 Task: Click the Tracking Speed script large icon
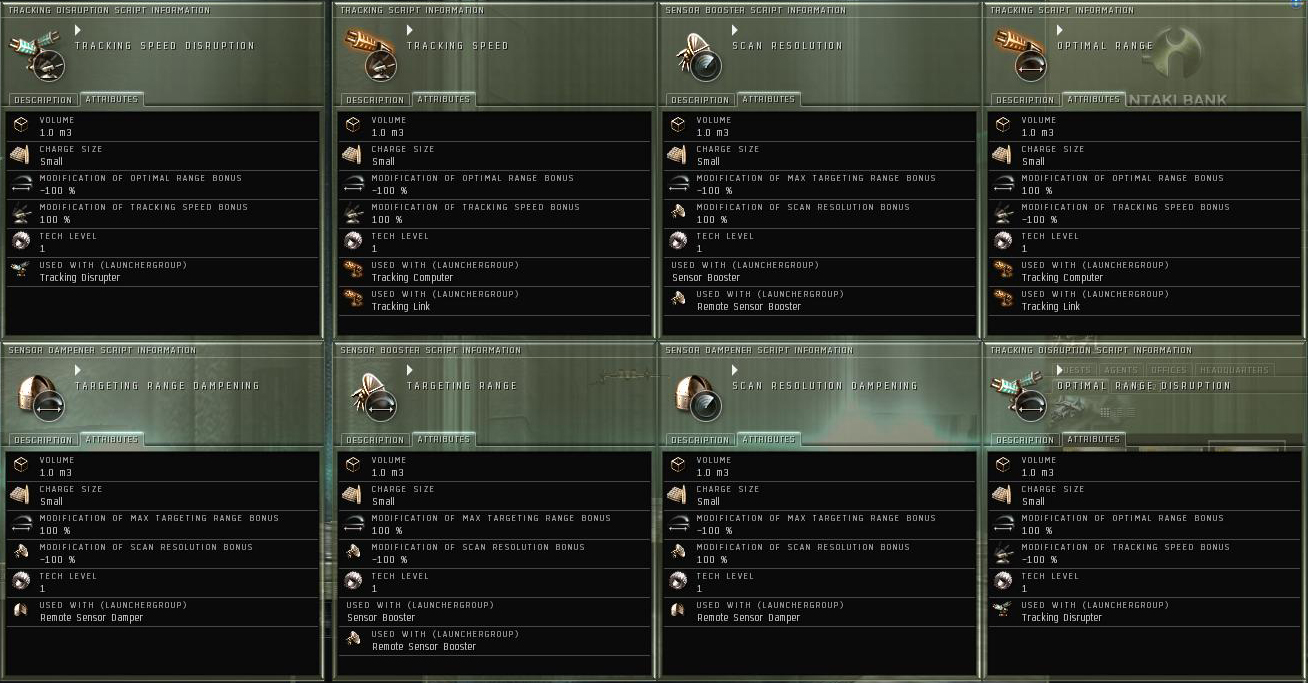[369, 55]
